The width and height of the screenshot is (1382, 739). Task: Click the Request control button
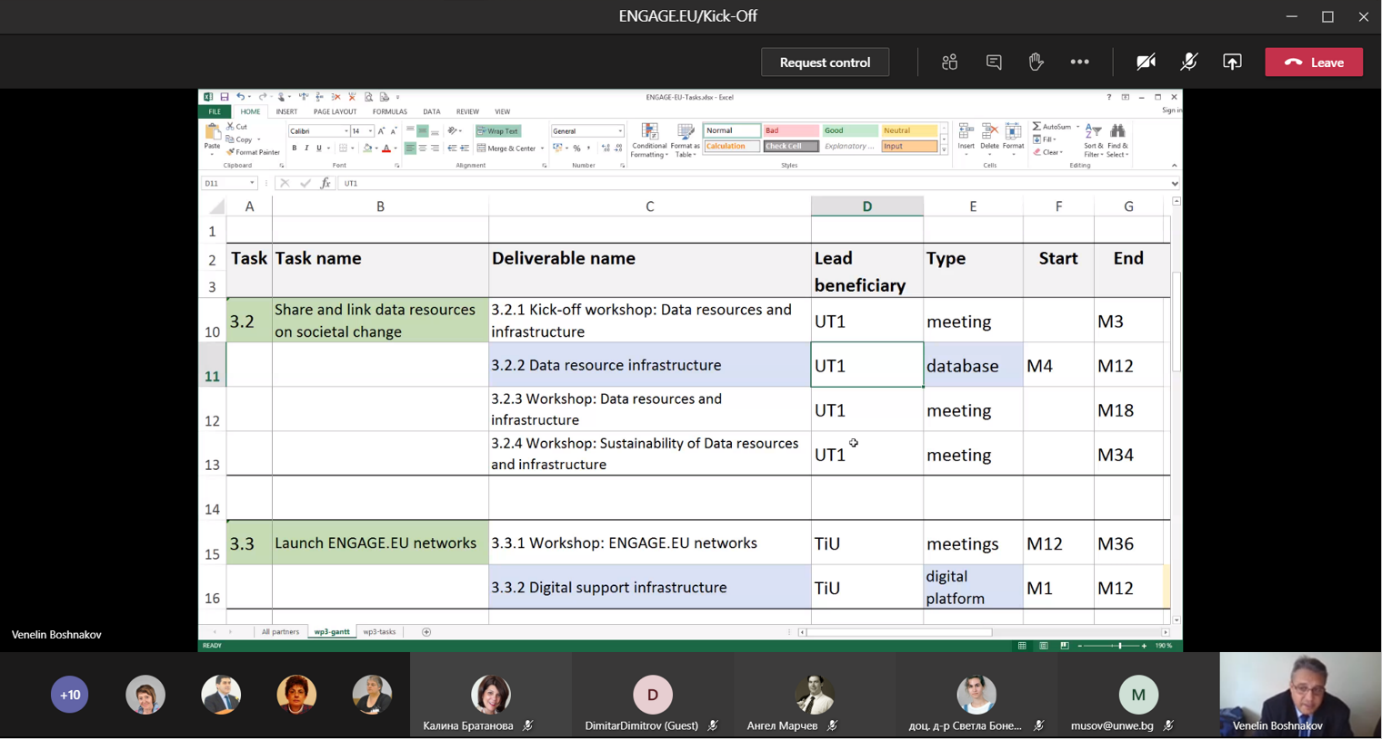[x=825, y=62]
